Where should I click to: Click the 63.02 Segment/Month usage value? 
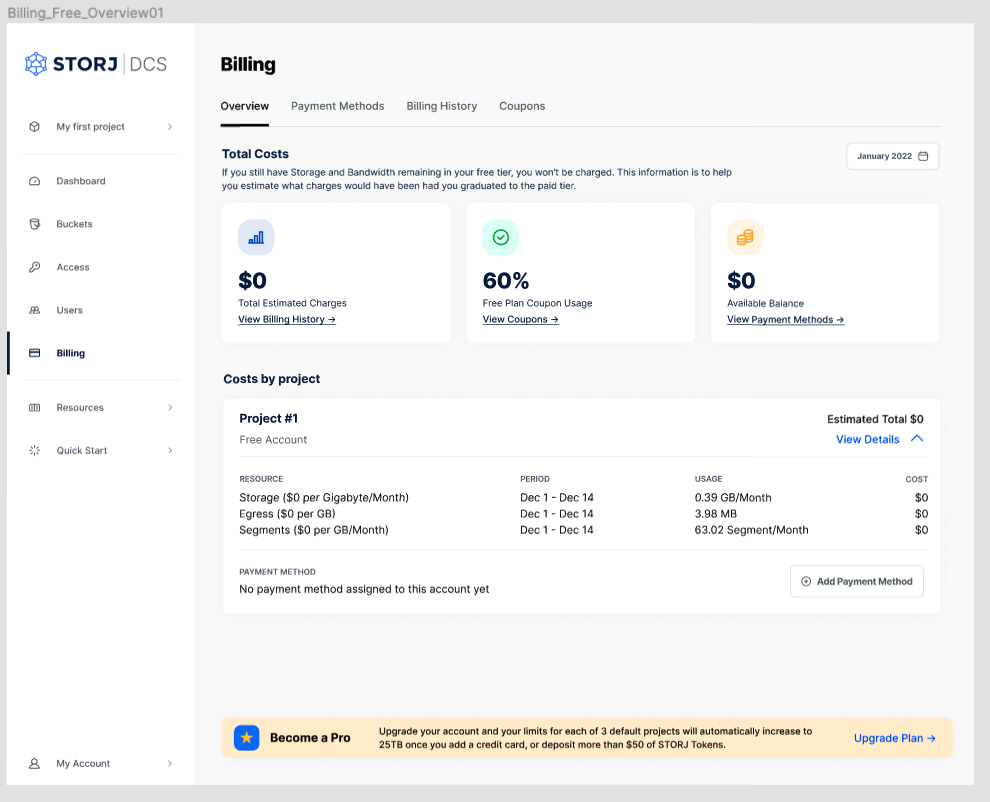click(x=751, y=530)
